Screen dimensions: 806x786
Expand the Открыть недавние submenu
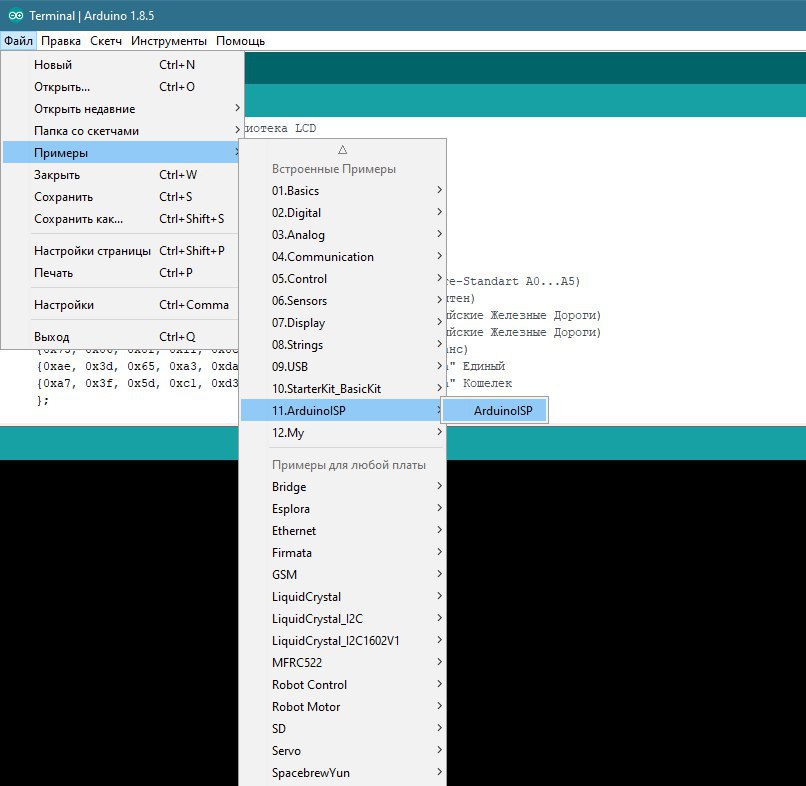pyautogui.click(x=123, y=109)
